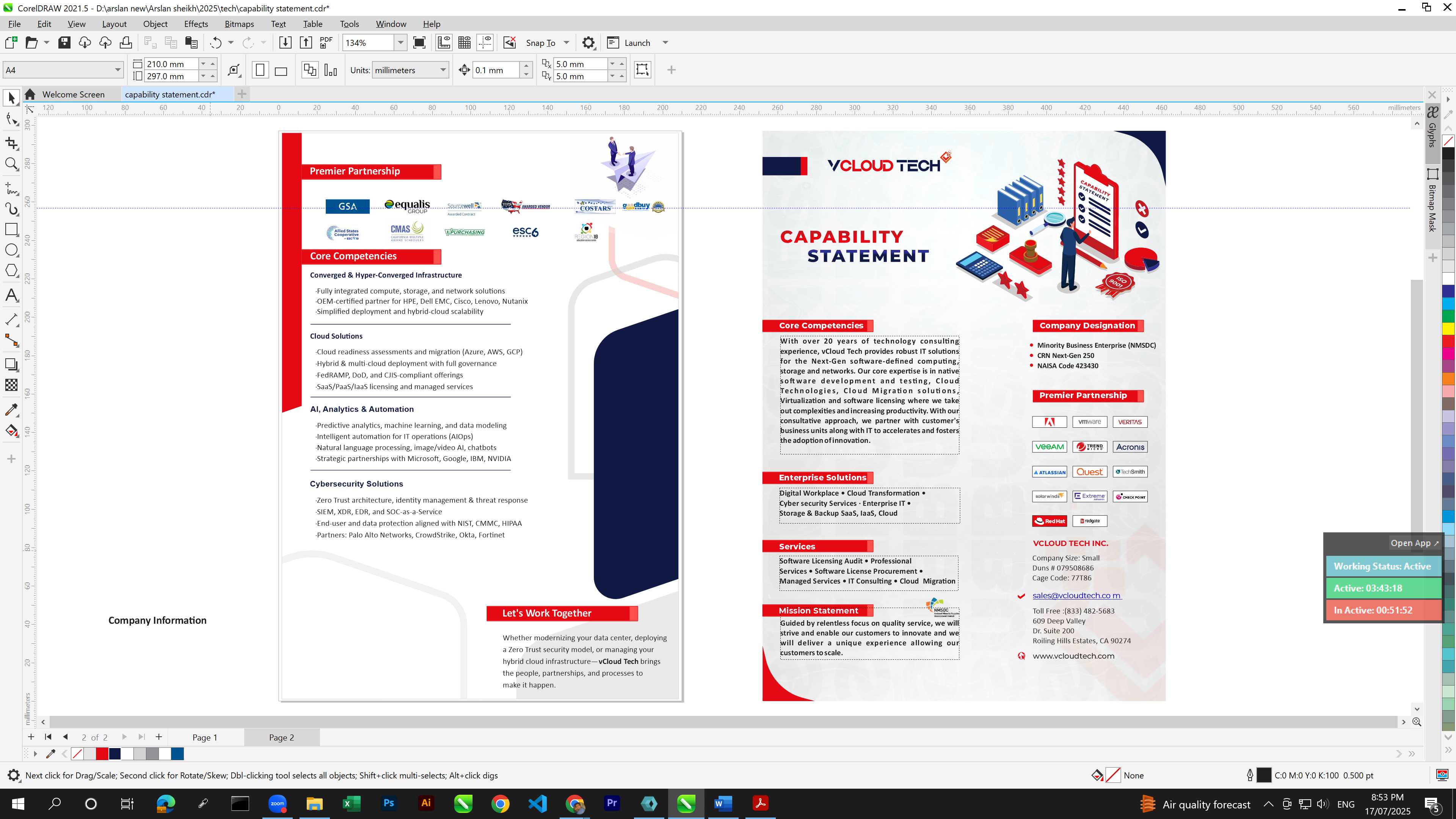This screenshot has width=1456, height=819.
Task: Open the Options gear in the toolbar
Action: pos(588,42)
